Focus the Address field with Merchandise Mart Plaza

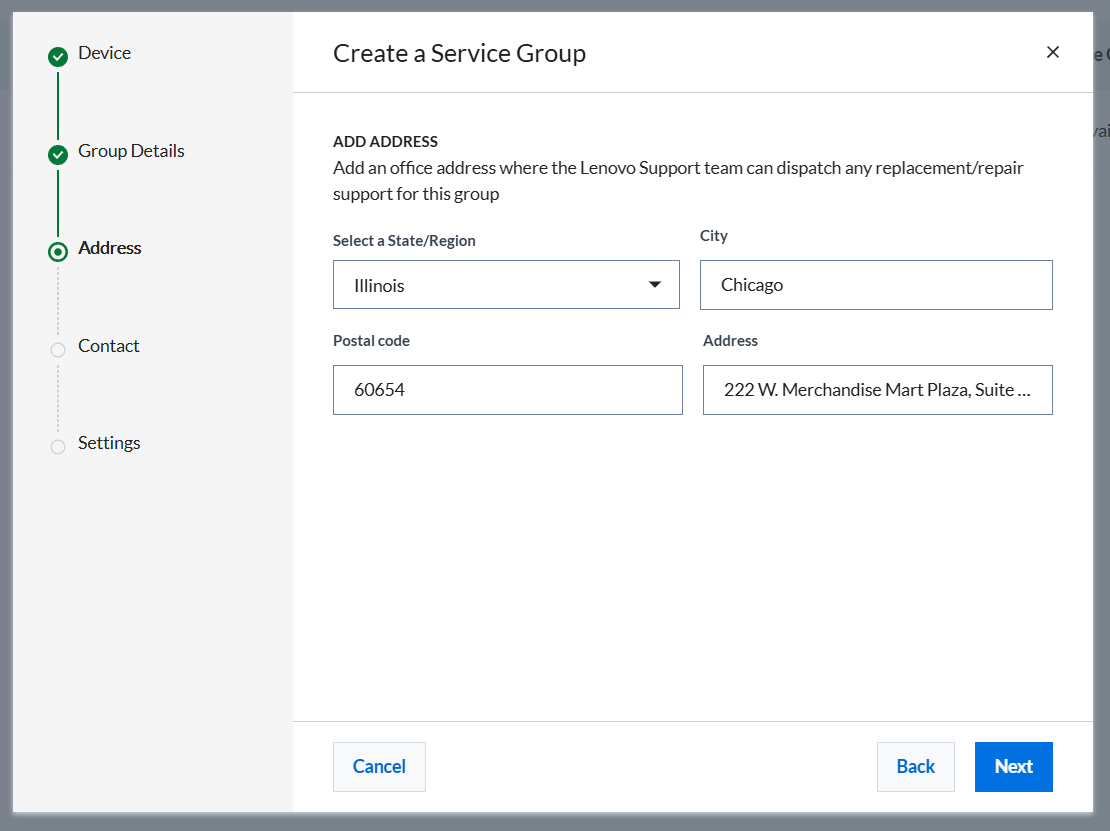(x=878, y=390)
